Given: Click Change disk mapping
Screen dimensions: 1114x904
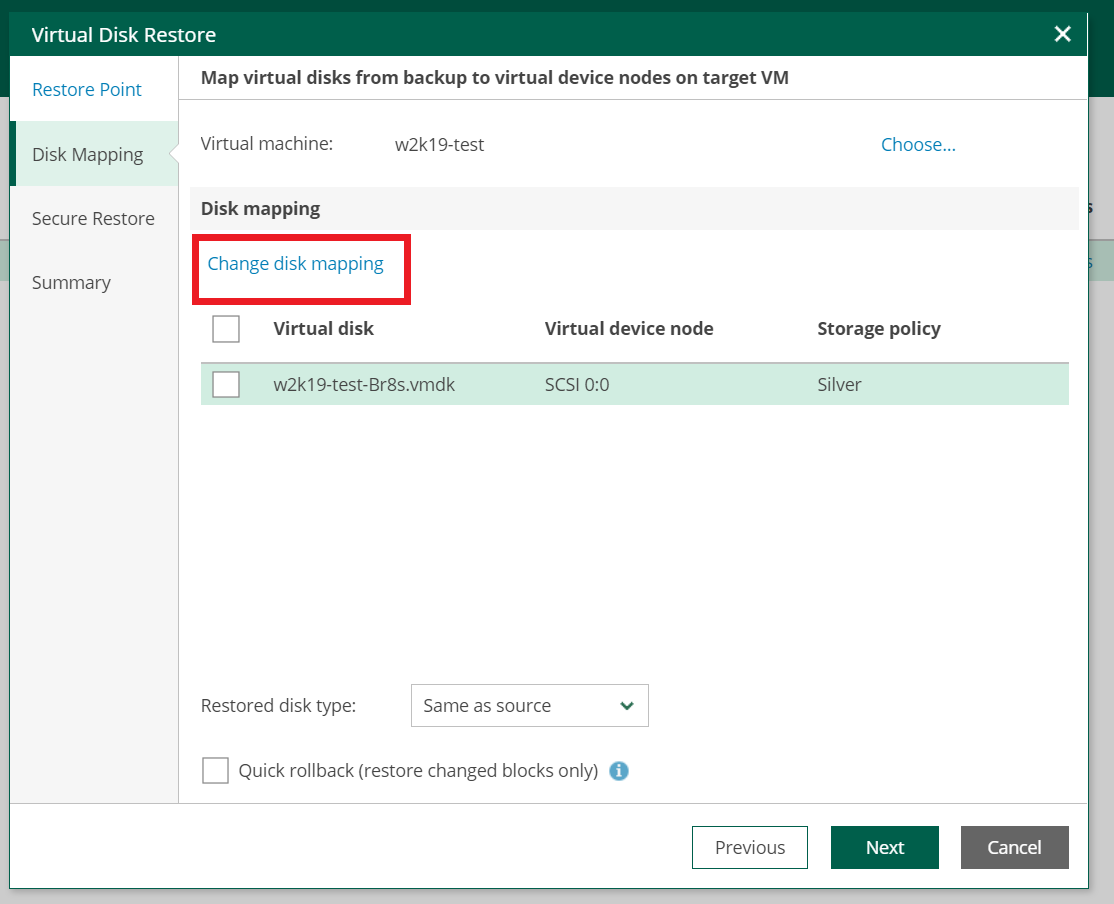Looking at the screenshot, I should pos(294,263).
